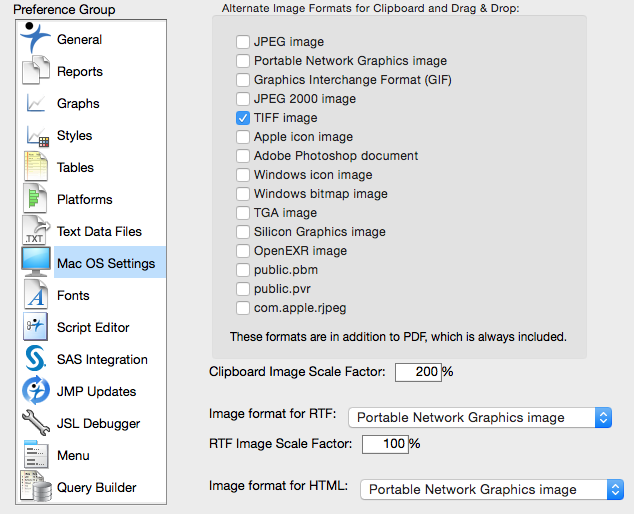The width and height of the screenshot is (634, 514).
Task: Toggle the Adobe Photoshop document checkbox
Action: click(x=243, y=156)
